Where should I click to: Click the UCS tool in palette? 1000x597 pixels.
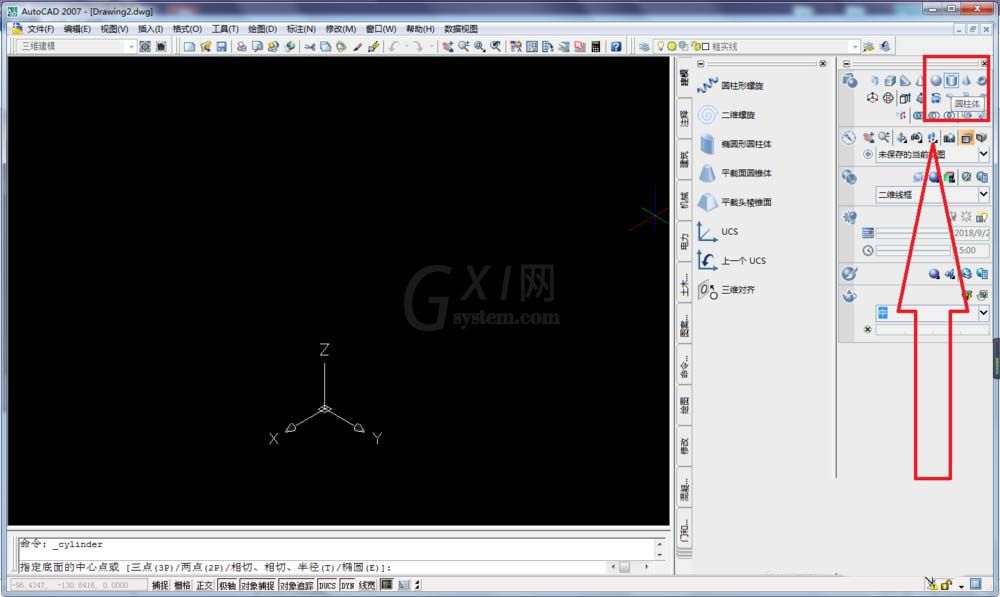point(717,232)
